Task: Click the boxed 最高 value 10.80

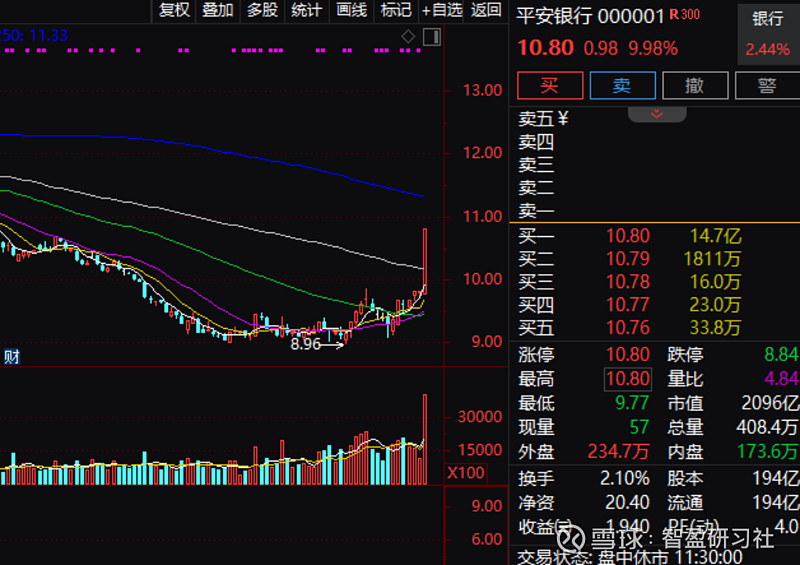Action: pos(628,379)
